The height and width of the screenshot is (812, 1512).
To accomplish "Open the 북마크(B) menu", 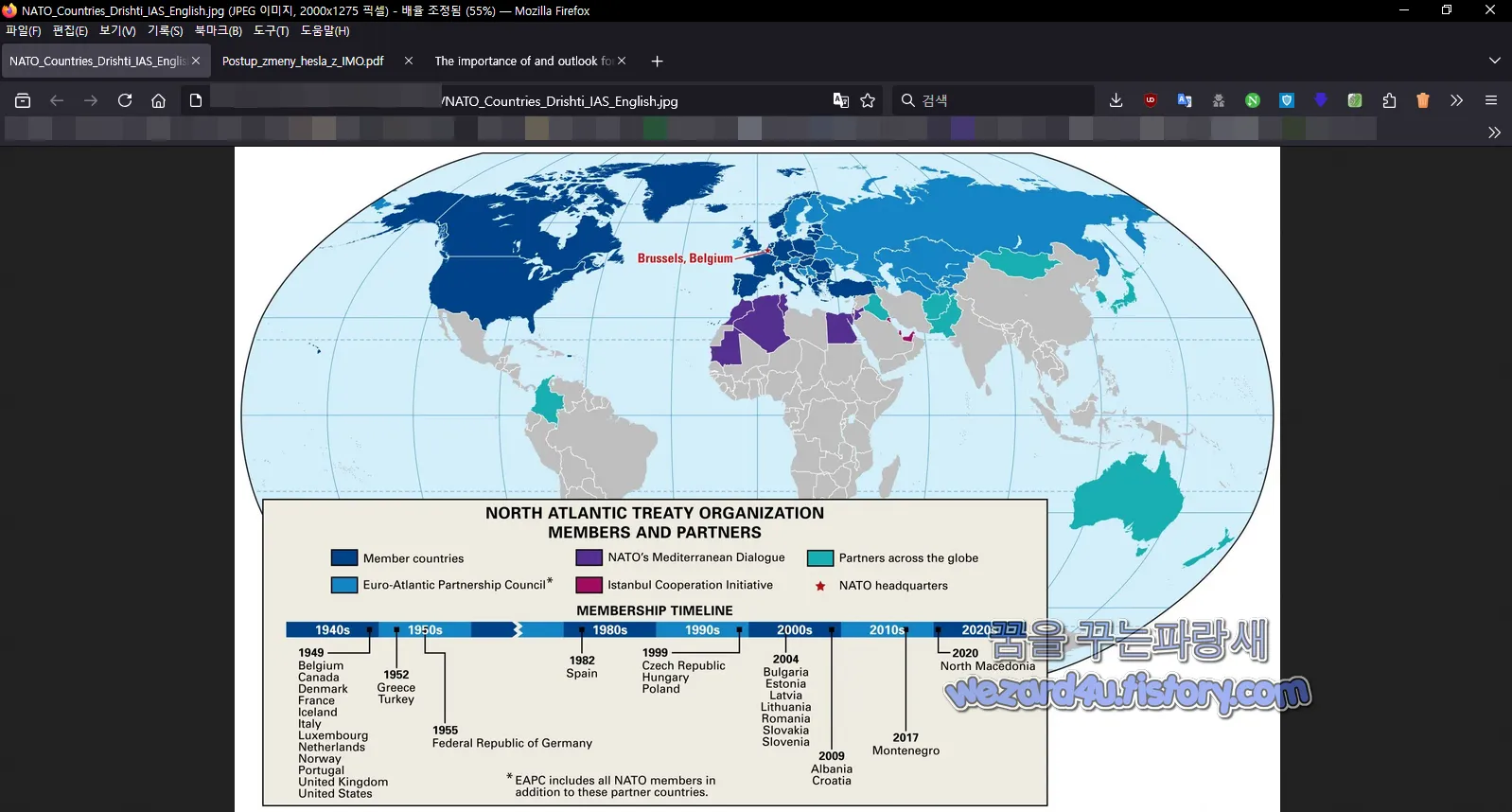I will coord(219,31).
